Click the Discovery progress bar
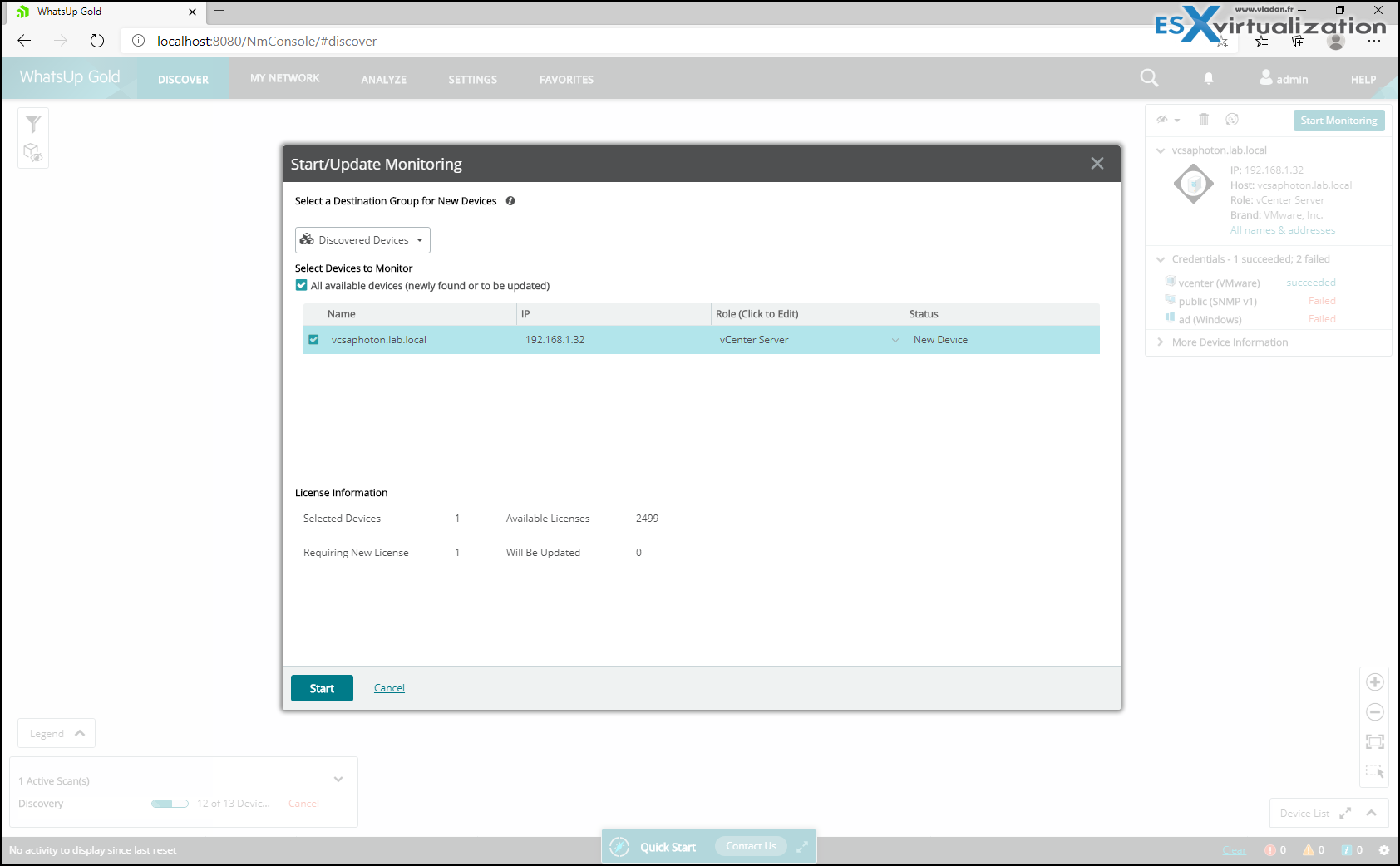This screenshot has height=866, width=1400. click(170, 804)
